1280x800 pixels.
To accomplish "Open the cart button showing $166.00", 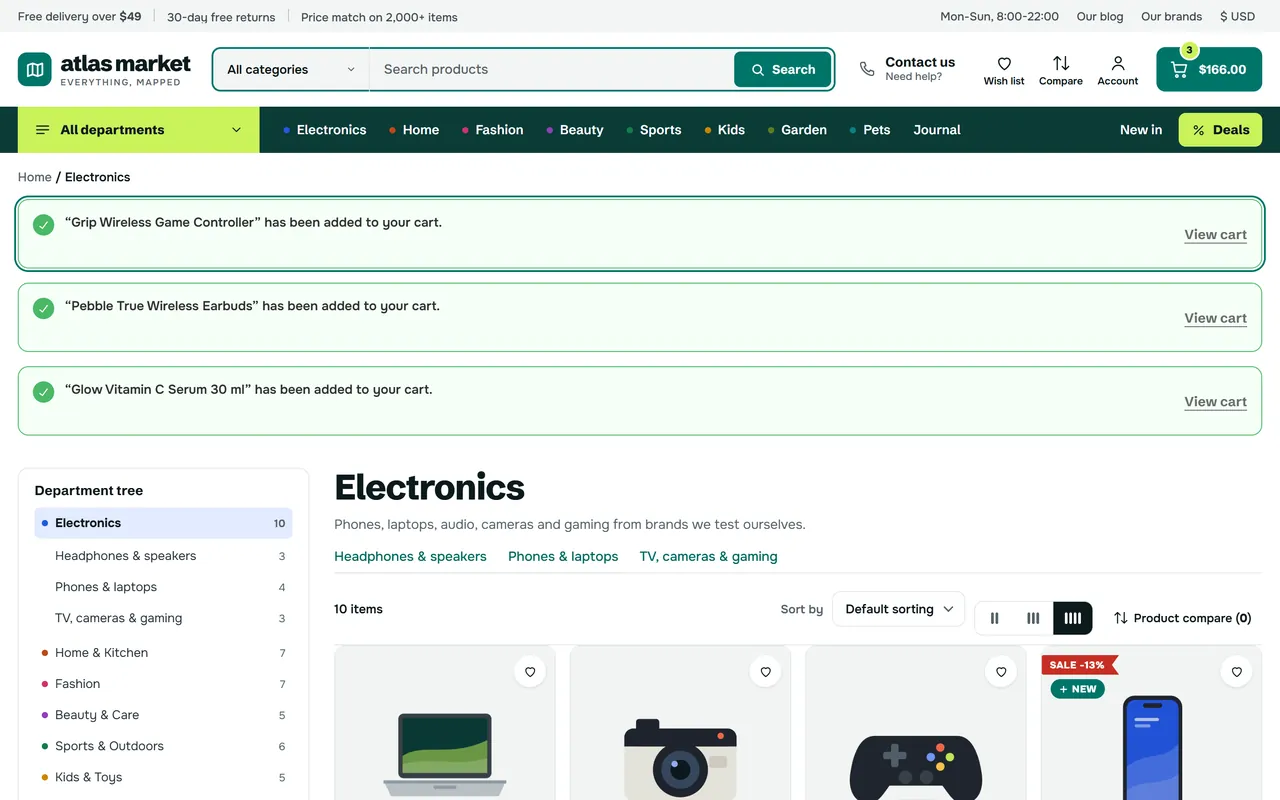I will [1209, 70].
